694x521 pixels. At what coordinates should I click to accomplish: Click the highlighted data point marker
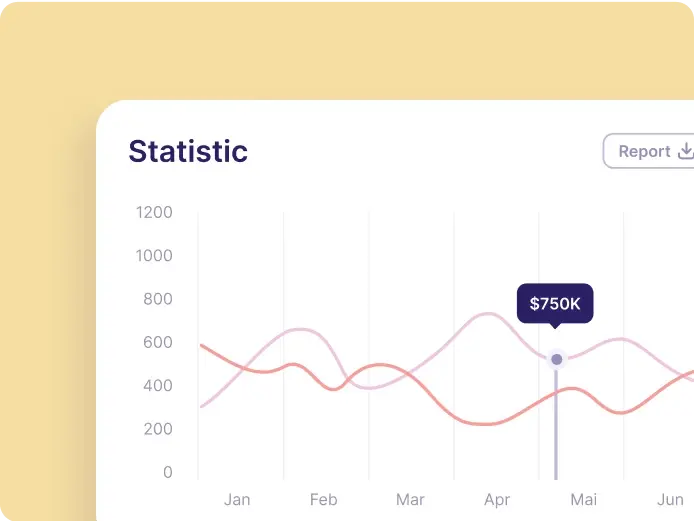click(557, 359)
